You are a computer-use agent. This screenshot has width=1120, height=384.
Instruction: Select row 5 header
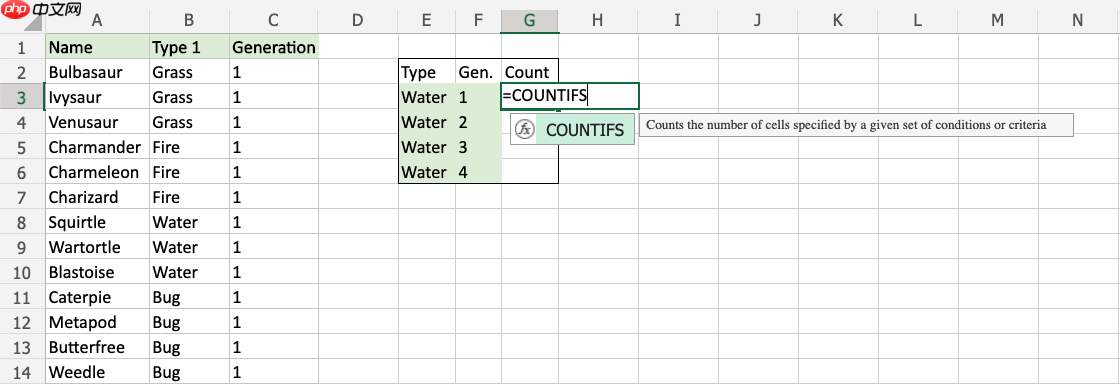click(22, 147)
